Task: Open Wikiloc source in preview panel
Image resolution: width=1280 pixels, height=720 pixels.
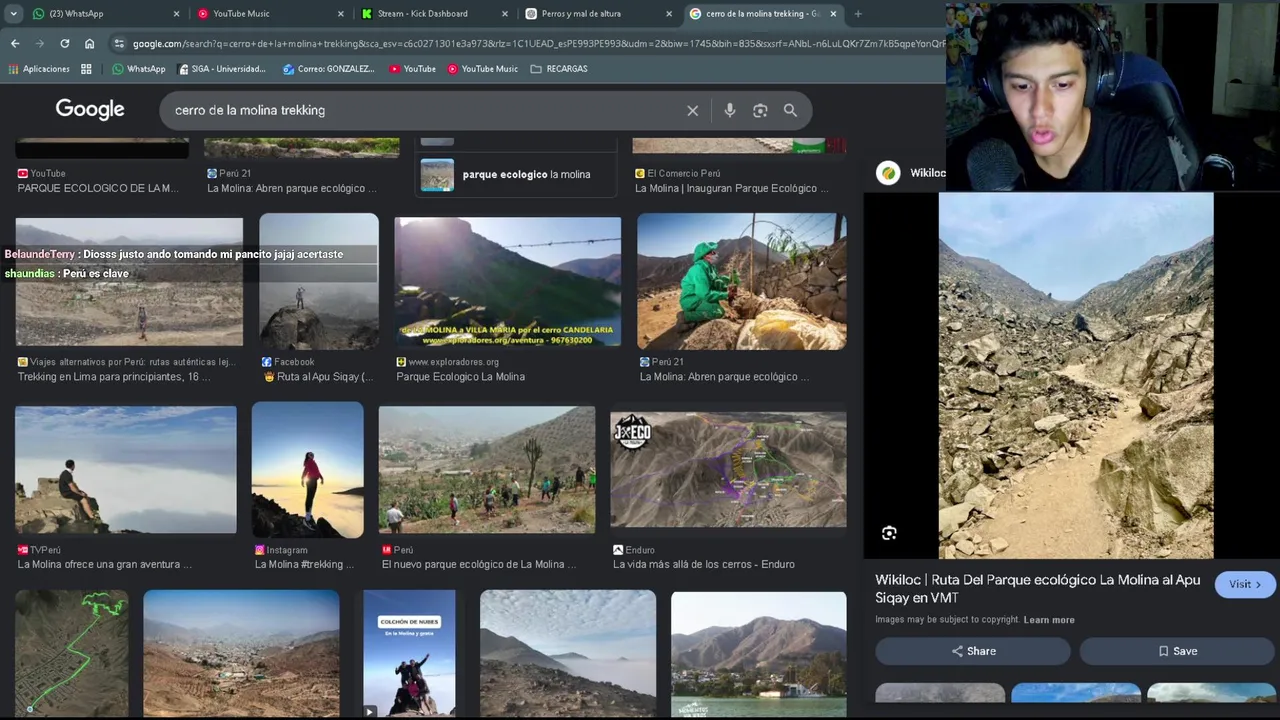Action: pos(910,173)
